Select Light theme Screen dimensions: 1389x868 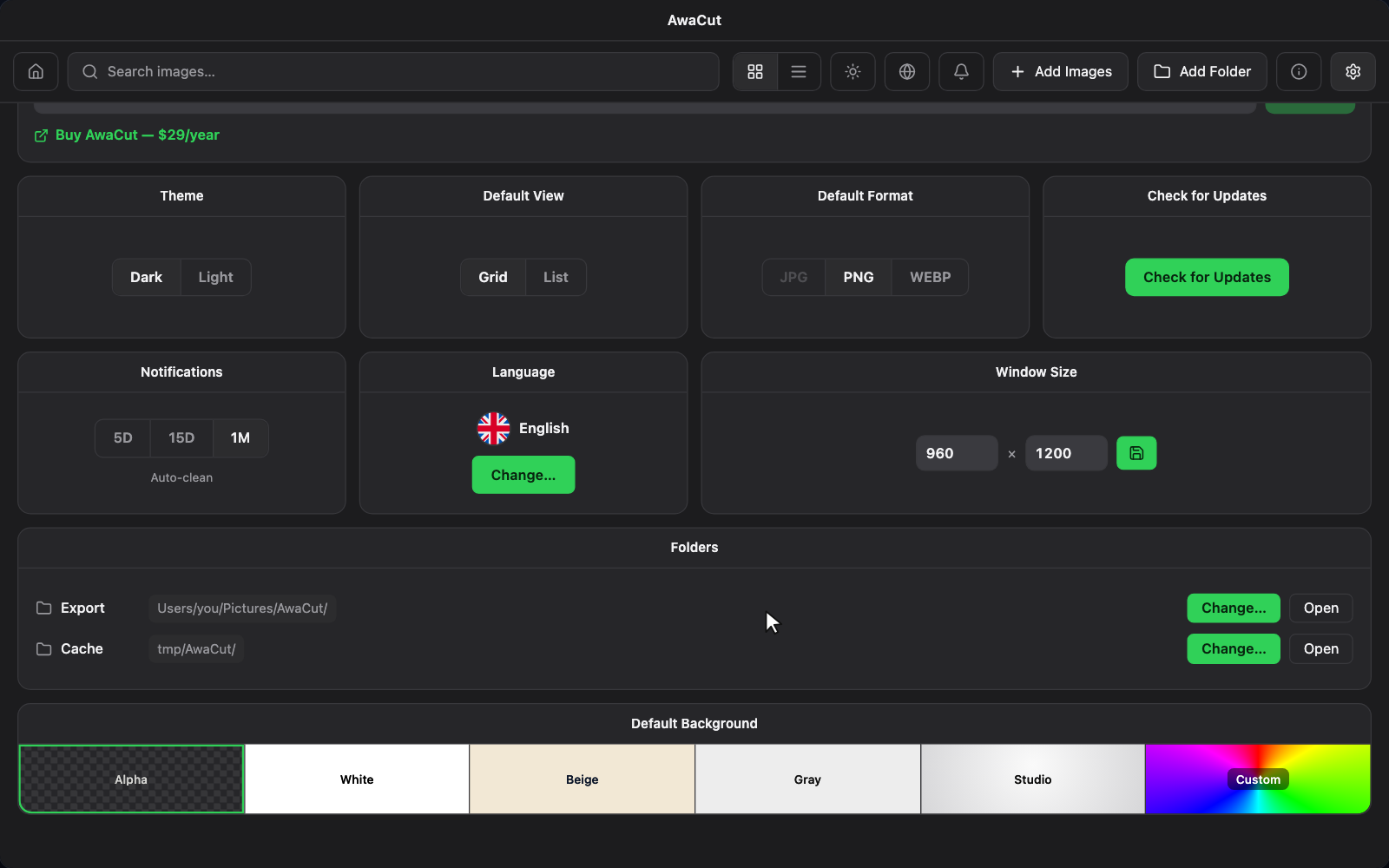[x=215, y=278]
